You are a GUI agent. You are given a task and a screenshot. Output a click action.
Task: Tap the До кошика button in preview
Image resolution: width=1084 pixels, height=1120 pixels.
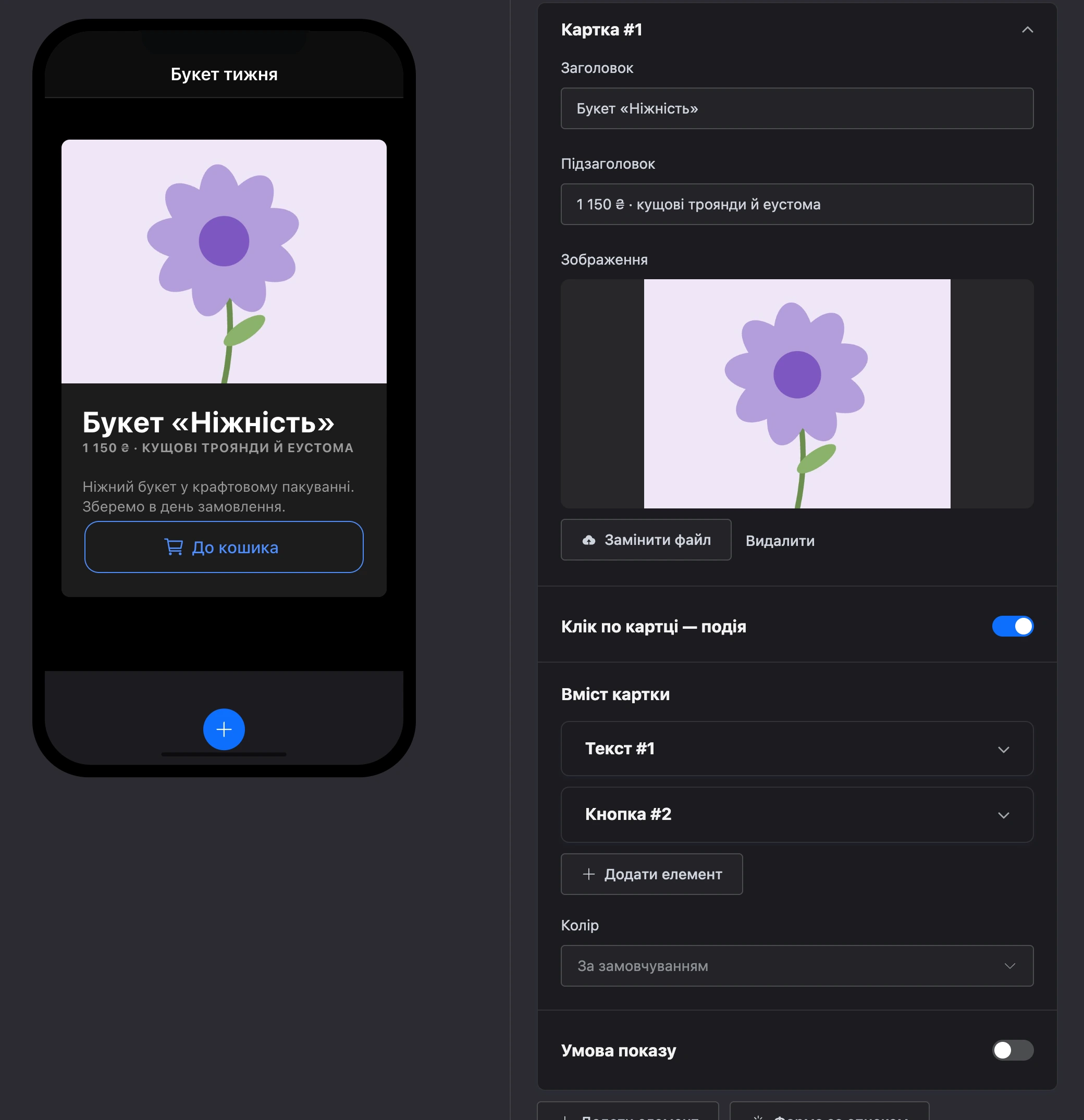pos(224,547)
